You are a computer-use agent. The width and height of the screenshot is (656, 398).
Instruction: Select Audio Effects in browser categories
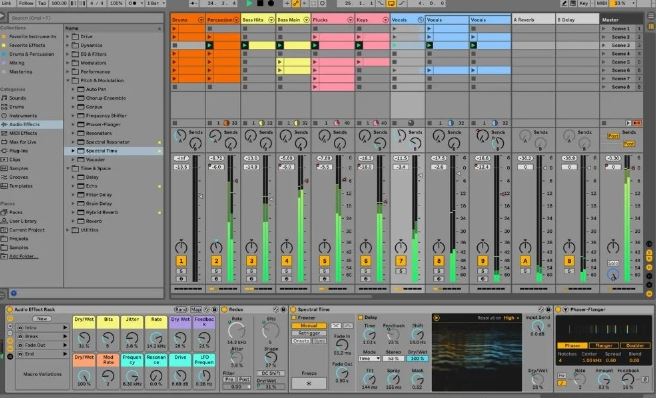pos(24,124)
